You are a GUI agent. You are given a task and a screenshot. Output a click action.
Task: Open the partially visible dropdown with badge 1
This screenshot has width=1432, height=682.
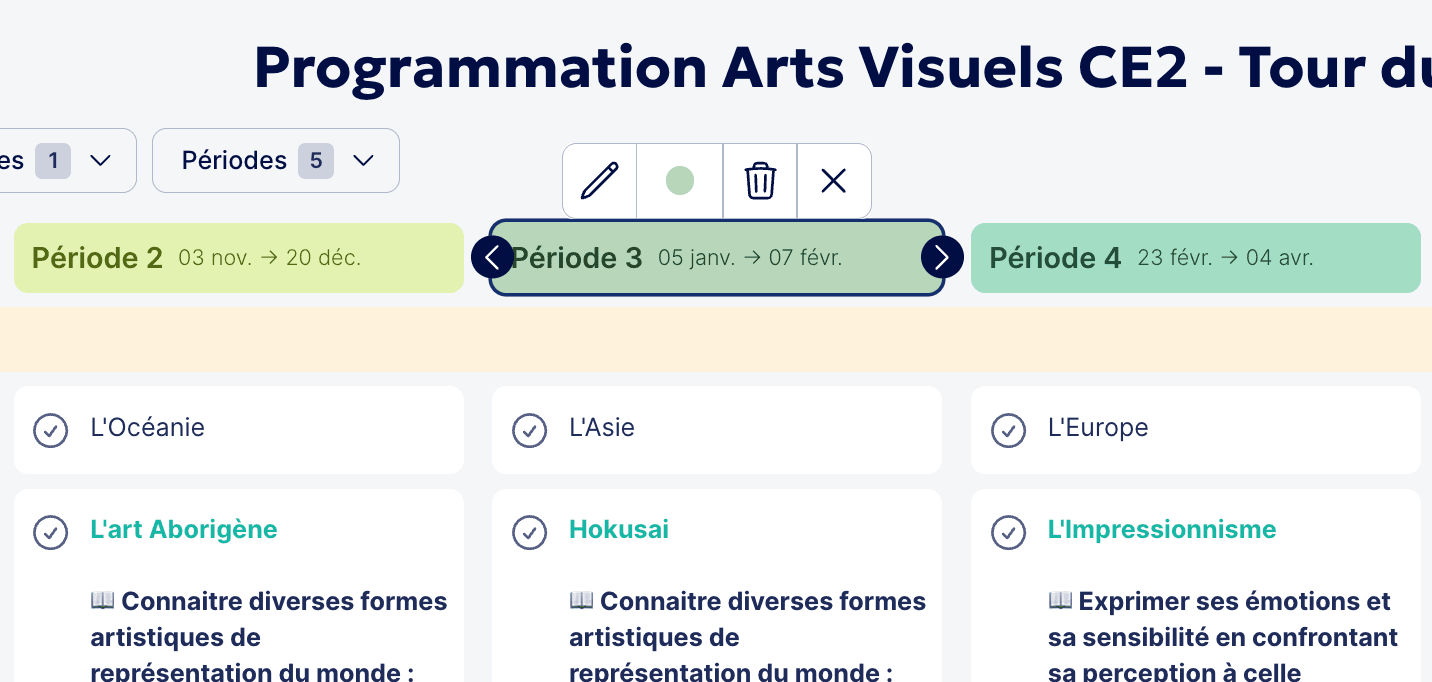coord(66,160)
